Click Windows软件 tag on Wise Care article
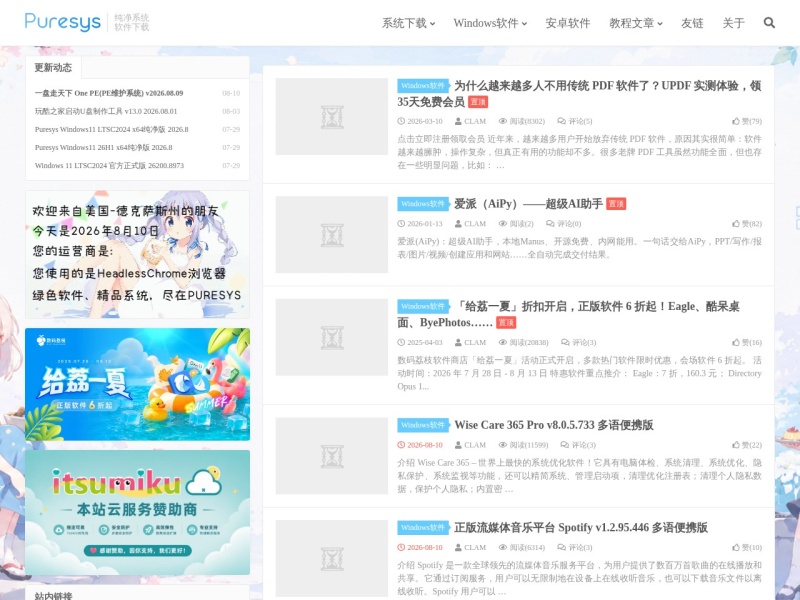This screenshot has width=800, height=600. [x=423, y=425]
